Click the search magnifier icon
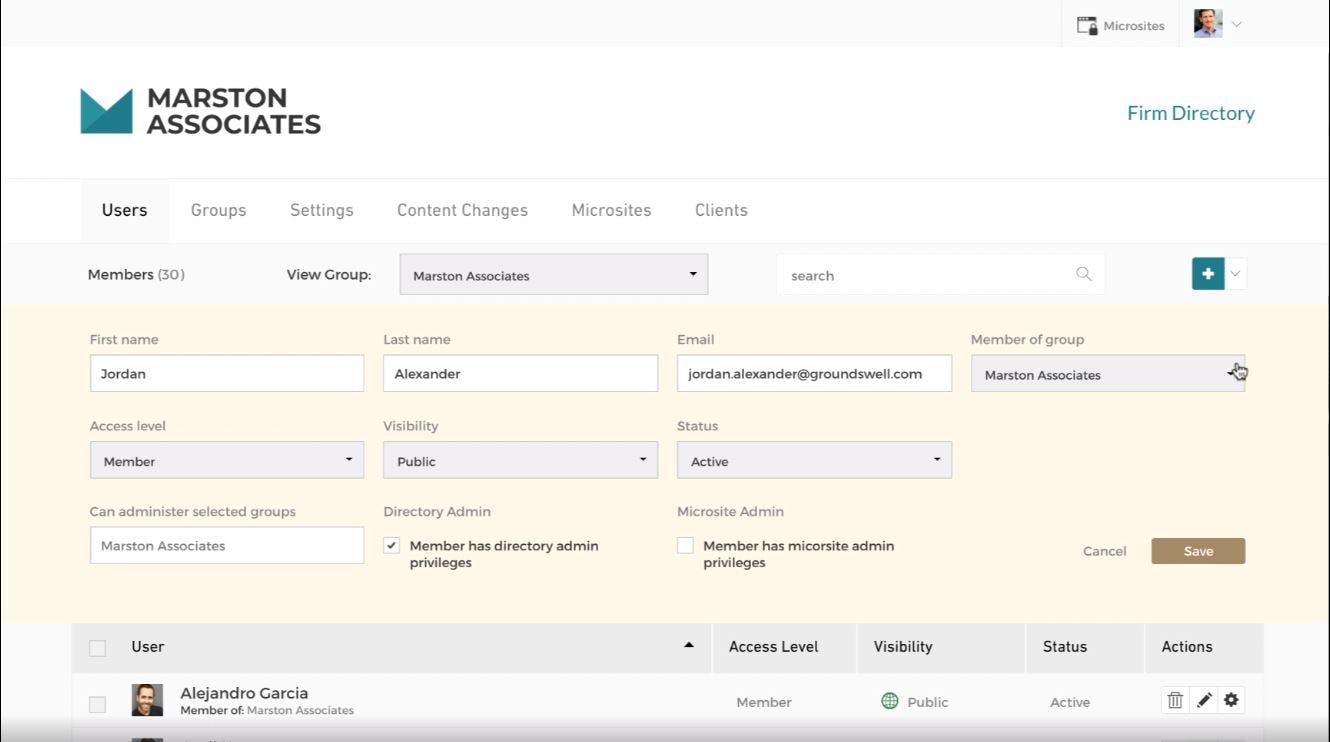 1083,273
